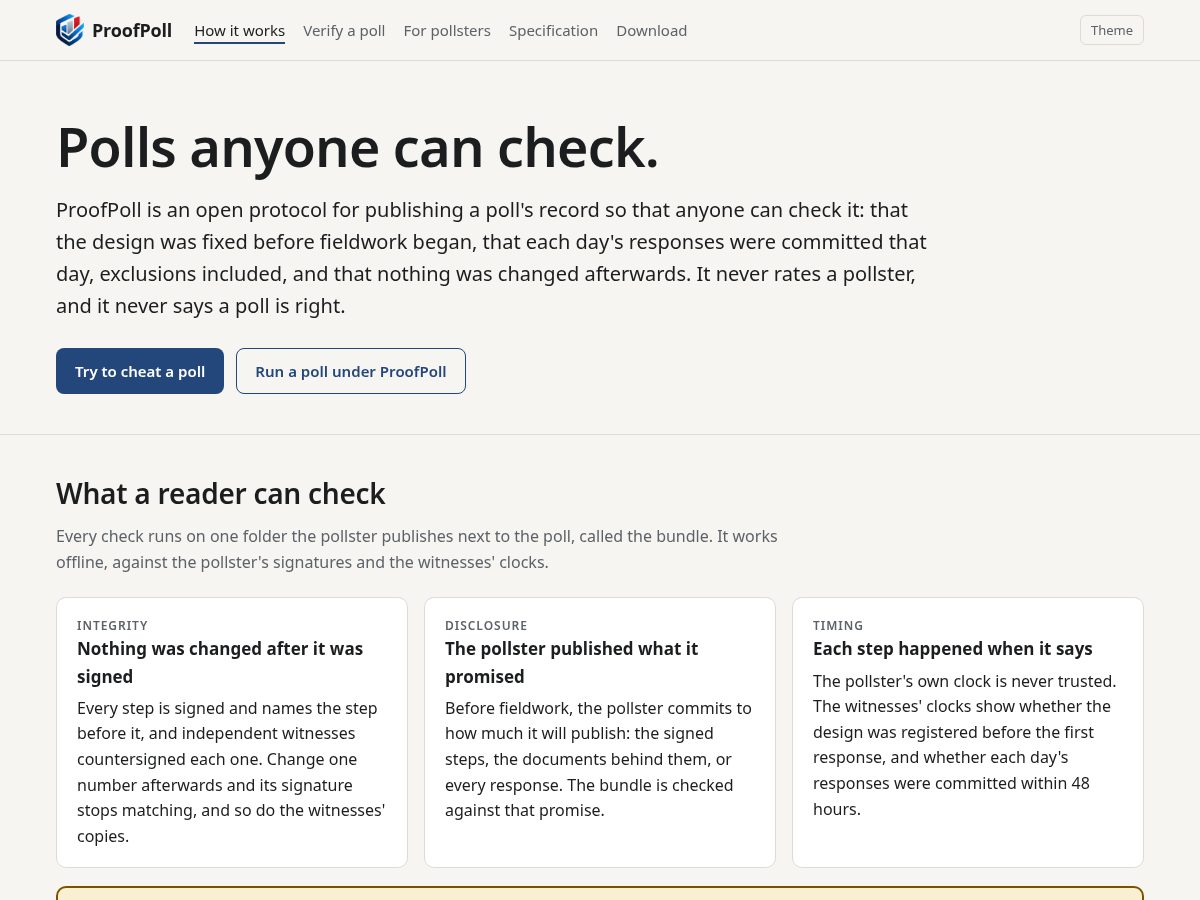Click Each step happened when it says title
Image resolution: width=1200 pixels, height=900 pixels.
[x=953, y=648]
